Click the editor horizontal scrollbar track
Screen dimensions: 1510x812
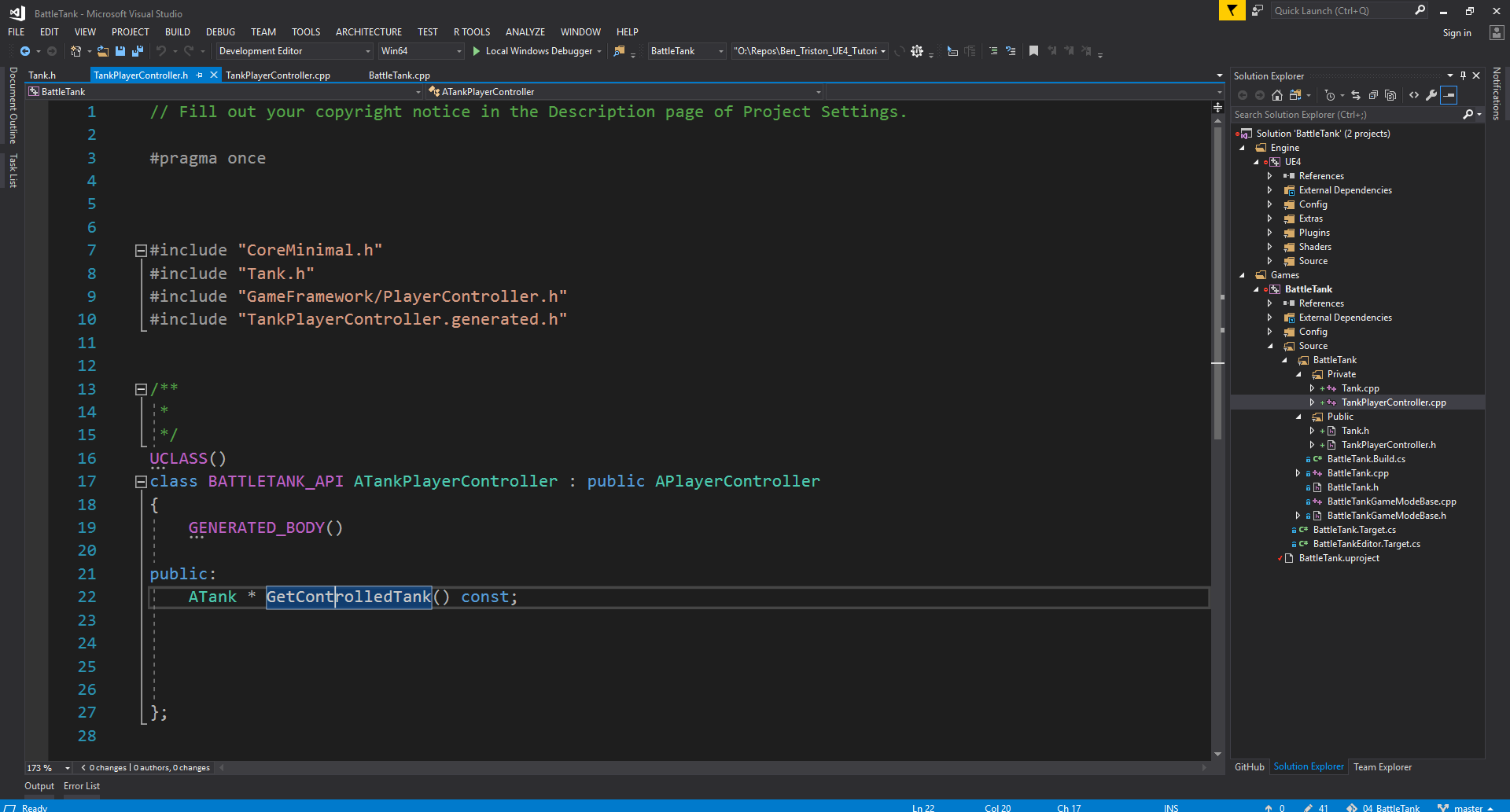[712, 768]
